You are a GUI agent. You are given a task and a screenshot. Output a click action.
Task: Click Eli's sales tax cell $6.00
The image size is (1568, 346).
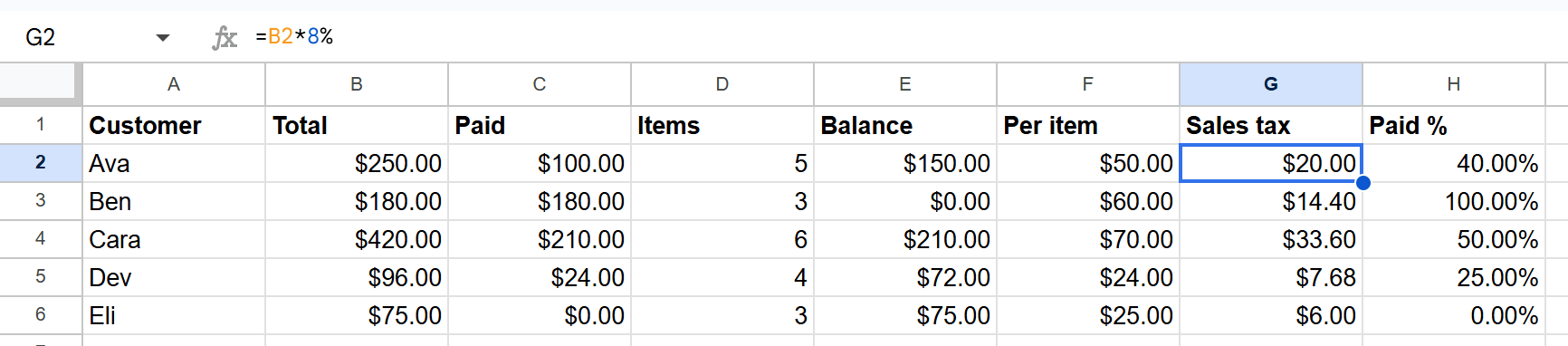coord(1271,315)
